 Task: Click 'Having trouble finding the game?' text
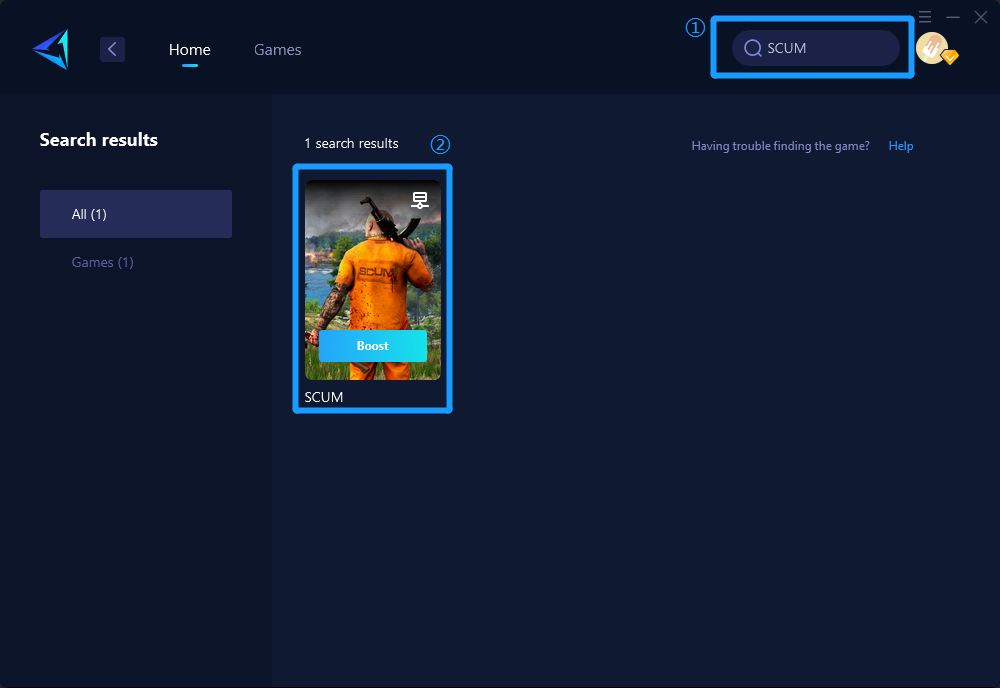(x=781, y=146)
